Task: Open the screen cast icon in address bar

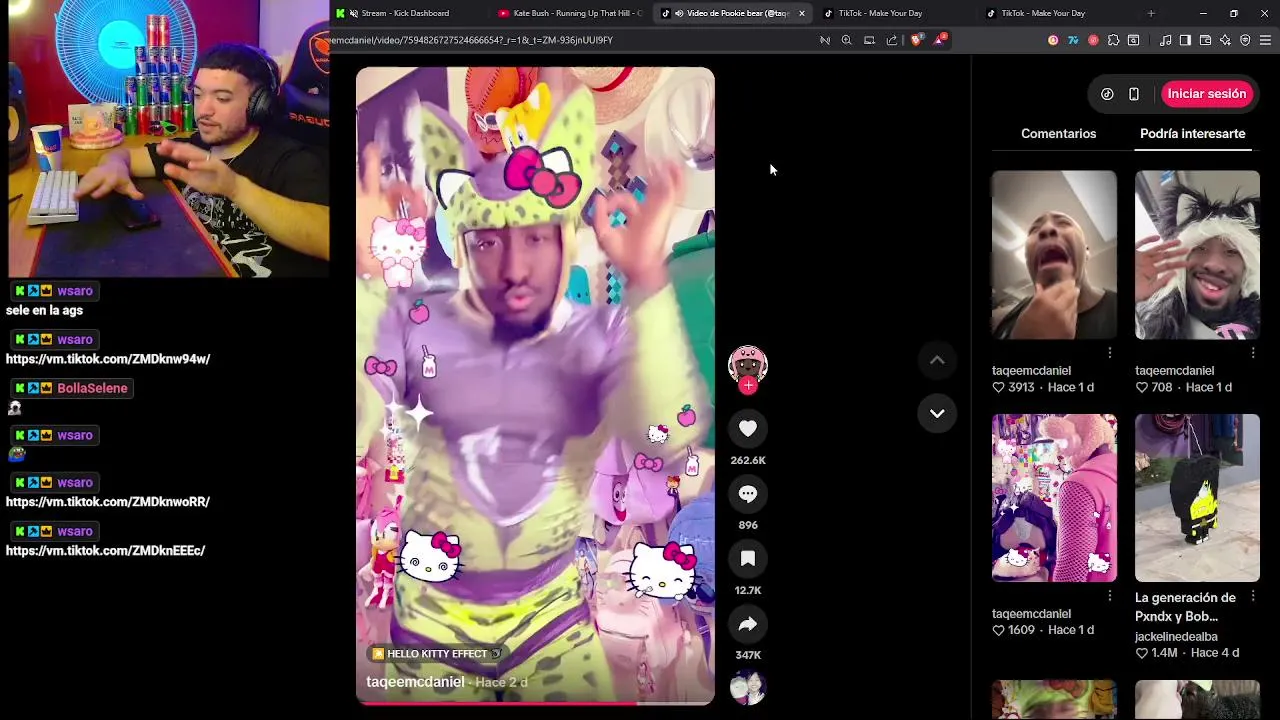Action: [x=869, y=40]
